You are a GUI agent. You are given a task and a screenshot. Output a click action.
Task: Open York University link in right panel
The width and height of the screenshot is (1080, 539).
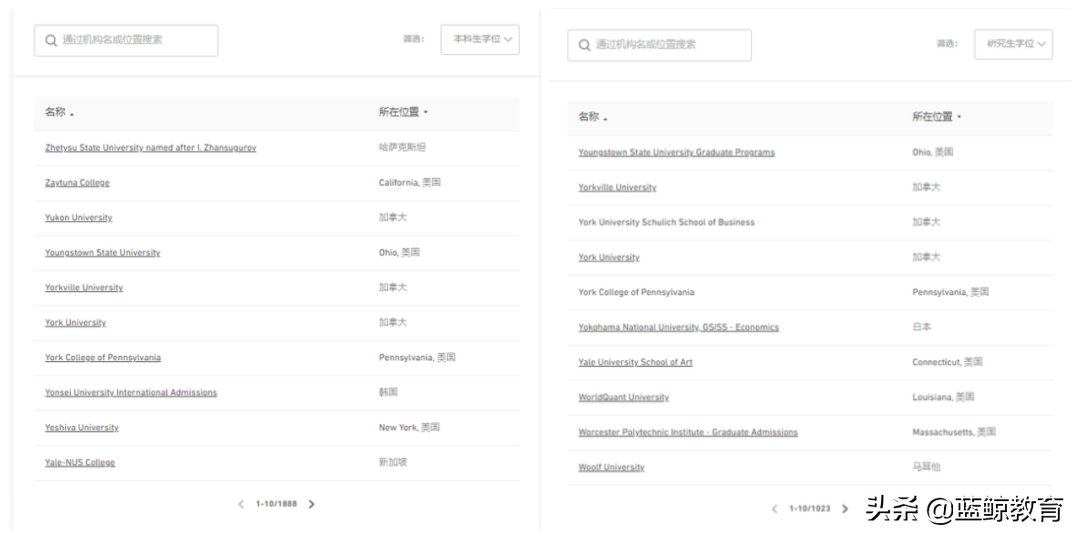pos(609,257)
